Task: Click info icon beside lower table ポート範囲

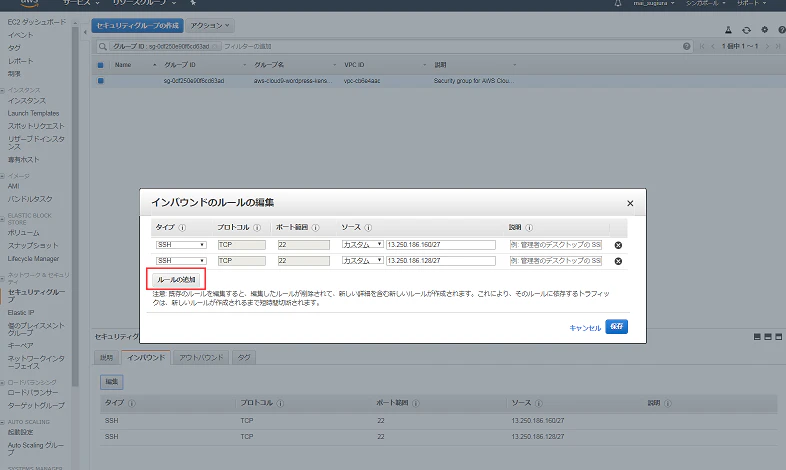Action: point(416,403)
